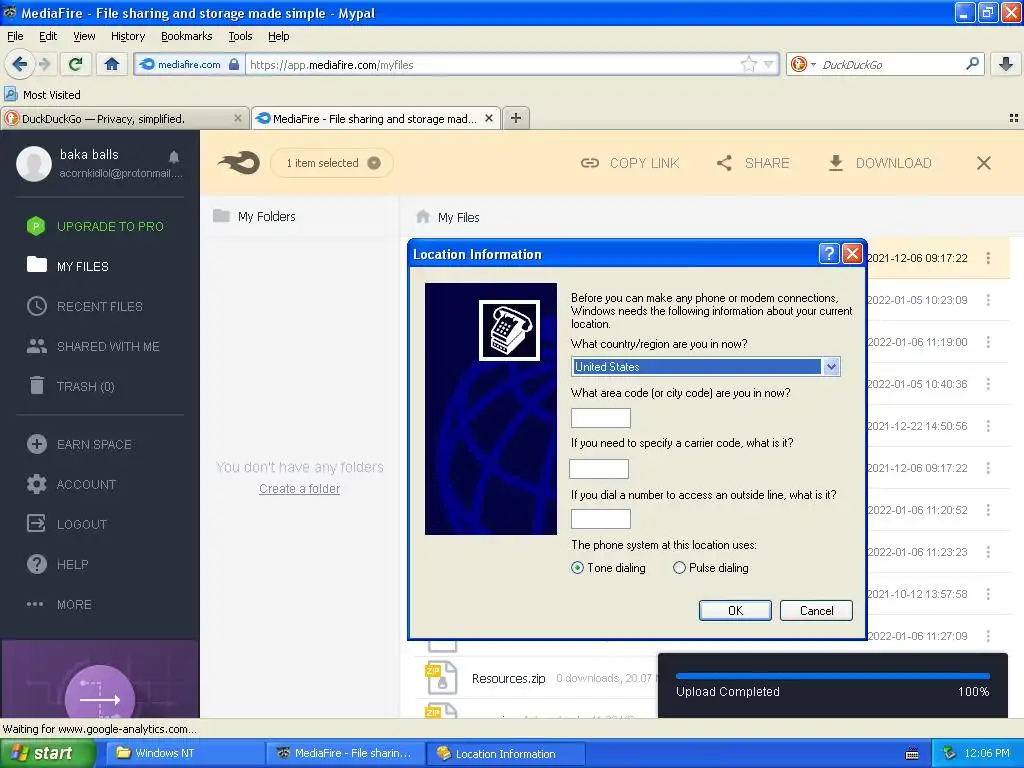Expand MORE in the MediaFire sidebar
Image resolution: width=1024 pixels, height=768 pixels.
point(74,605)
